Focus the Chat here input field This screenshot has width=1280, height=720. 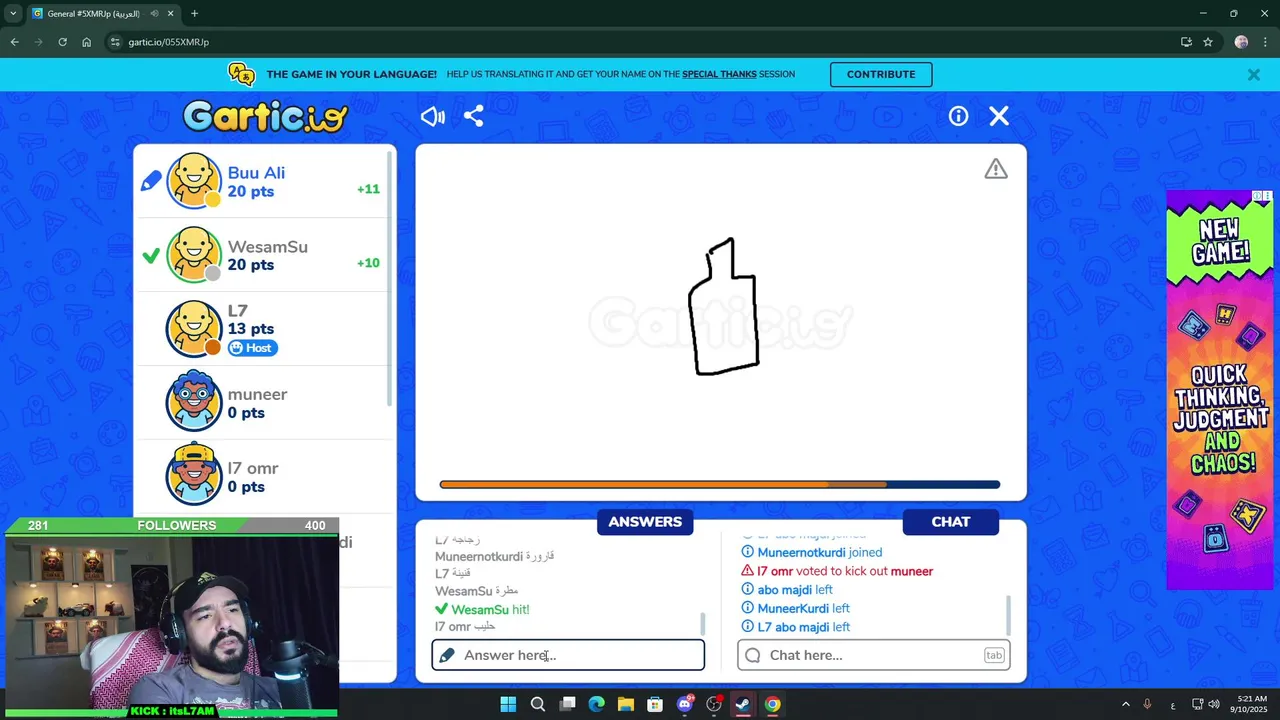874,655
